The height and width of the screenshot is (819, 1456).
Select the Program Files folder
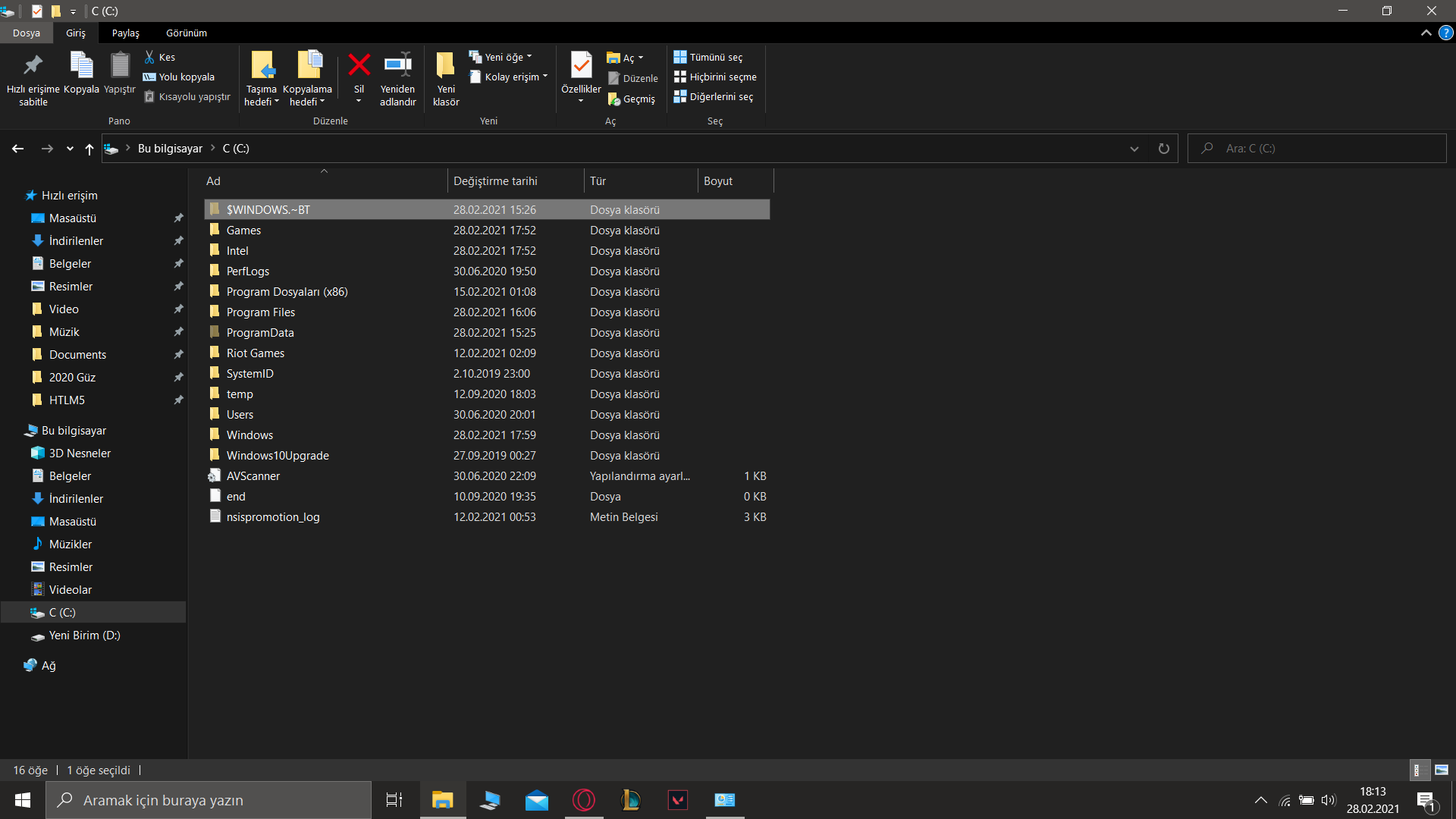click(487, 312)
